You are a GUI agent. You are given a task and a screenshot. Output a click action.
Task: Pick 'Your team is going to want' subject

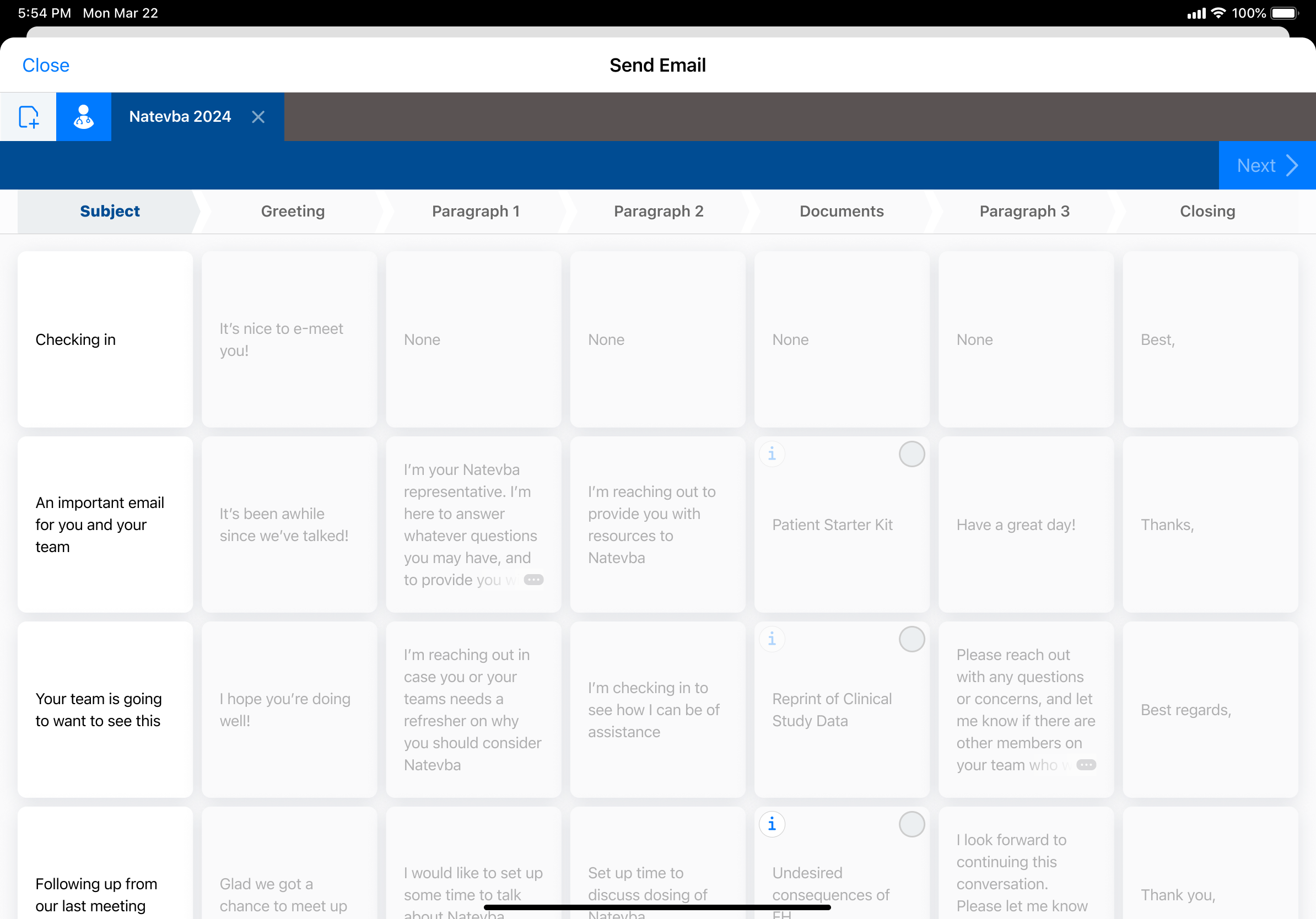coord(105,710)
